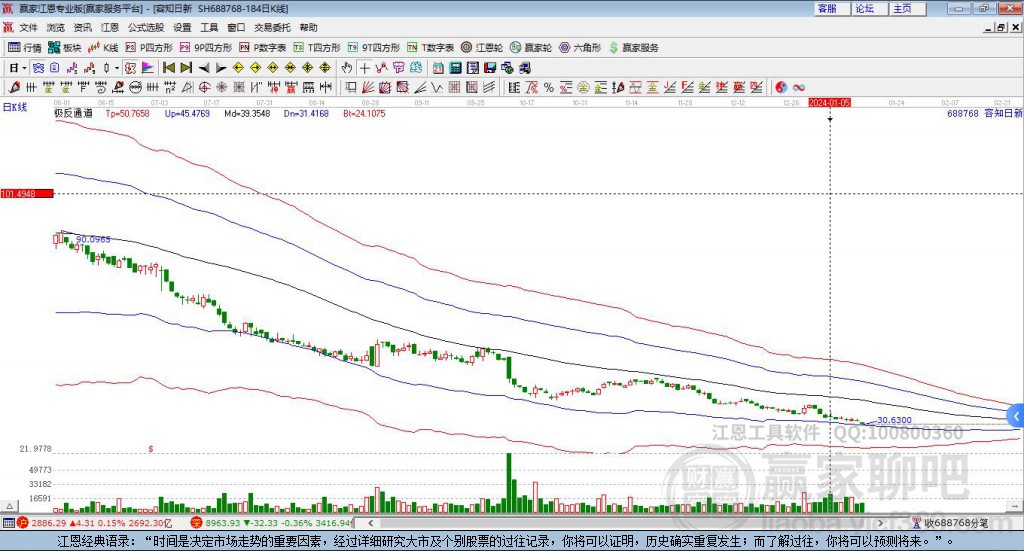Image resolution: width=1024 pixels, height=551 pixels.
Task: Open the 行情 market quotes view
Action: (25, 47)
